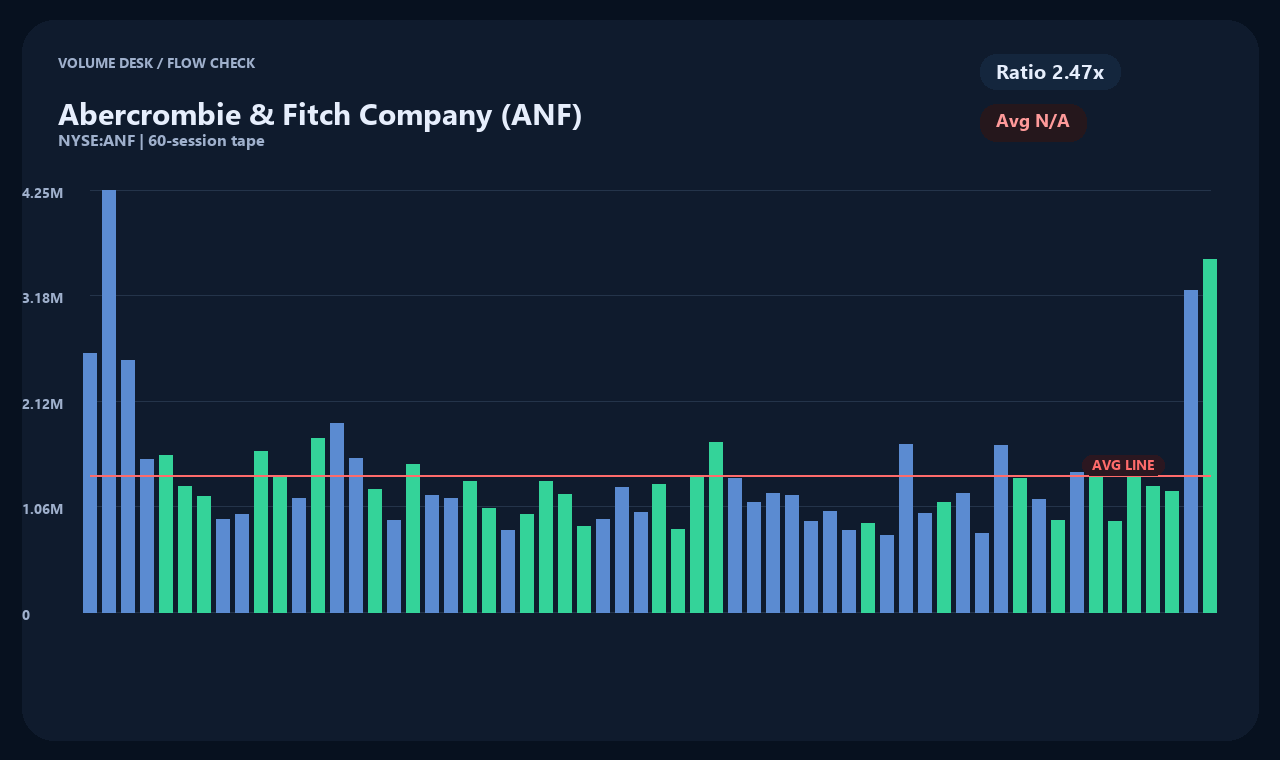Click the 0 axis label
The height and width of the screenshot is (760, 1280).
(x=26, y=615)
